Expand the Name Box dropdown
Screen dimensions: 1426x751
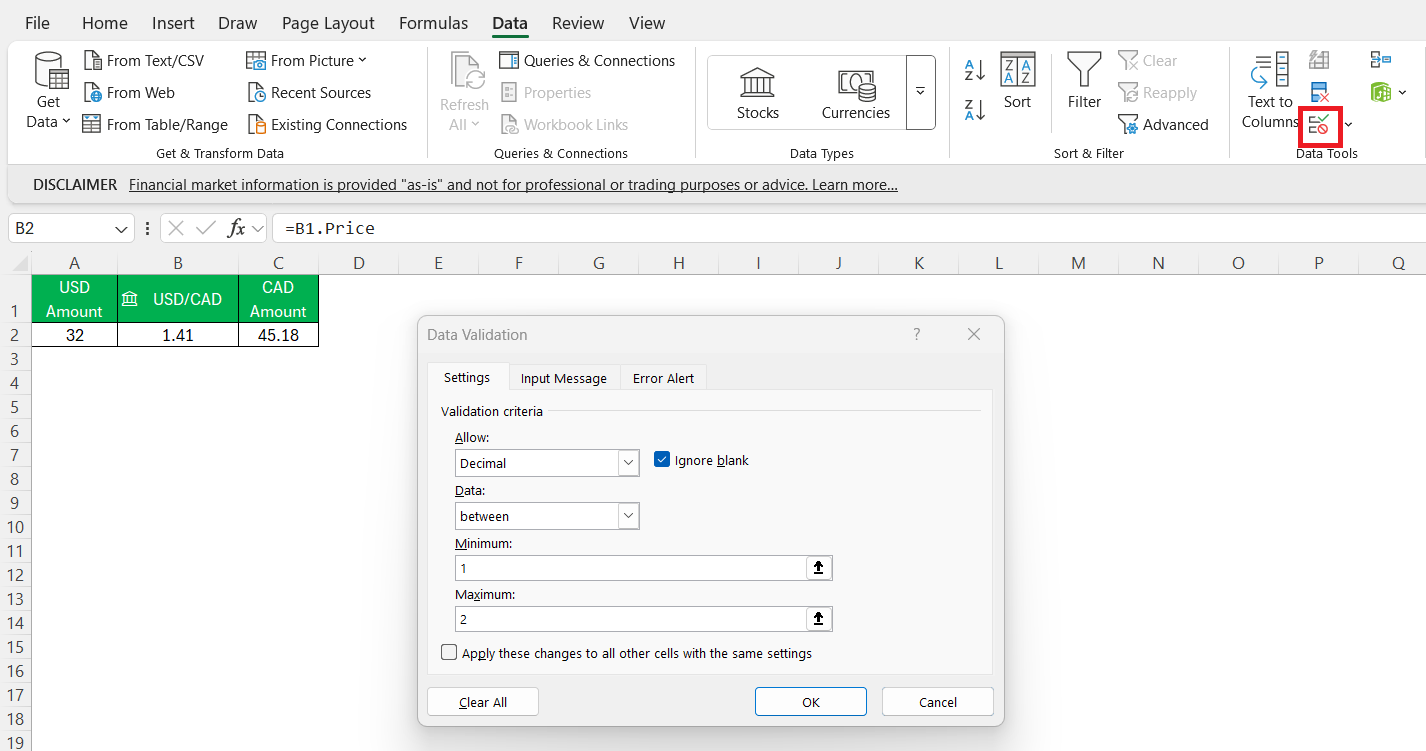point(122,229)
